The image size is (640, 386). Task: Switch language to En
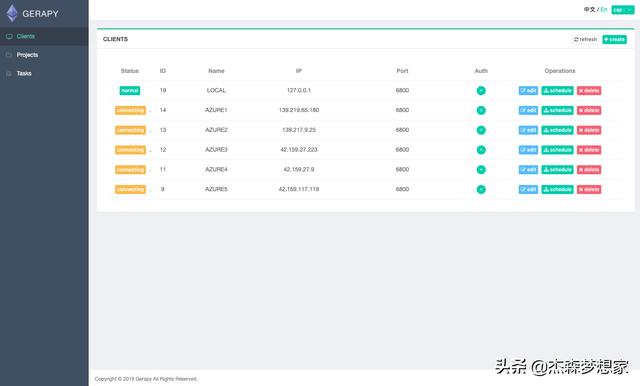[x=604, y=9]
